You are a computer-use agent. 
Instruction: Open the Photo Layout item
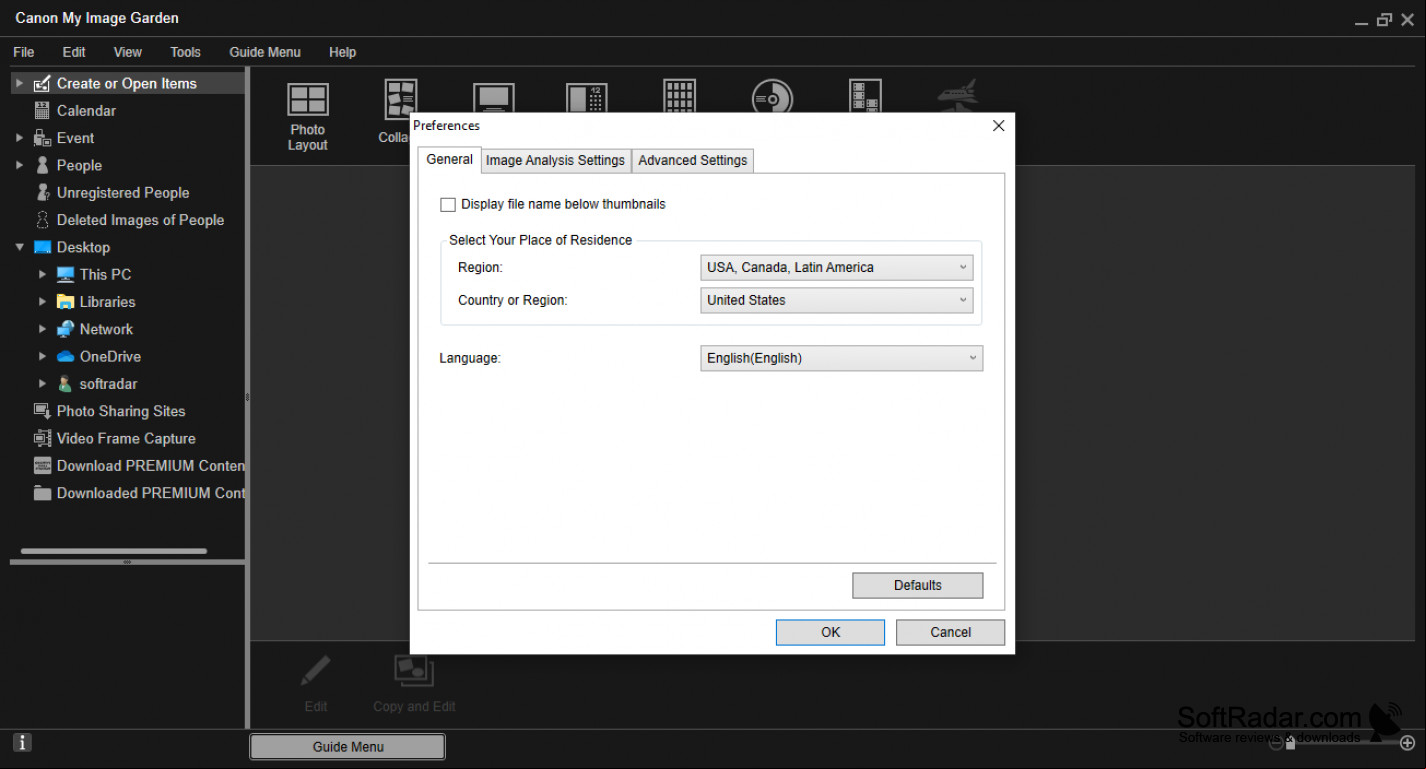pyautogui.click(x=308, y=117)
